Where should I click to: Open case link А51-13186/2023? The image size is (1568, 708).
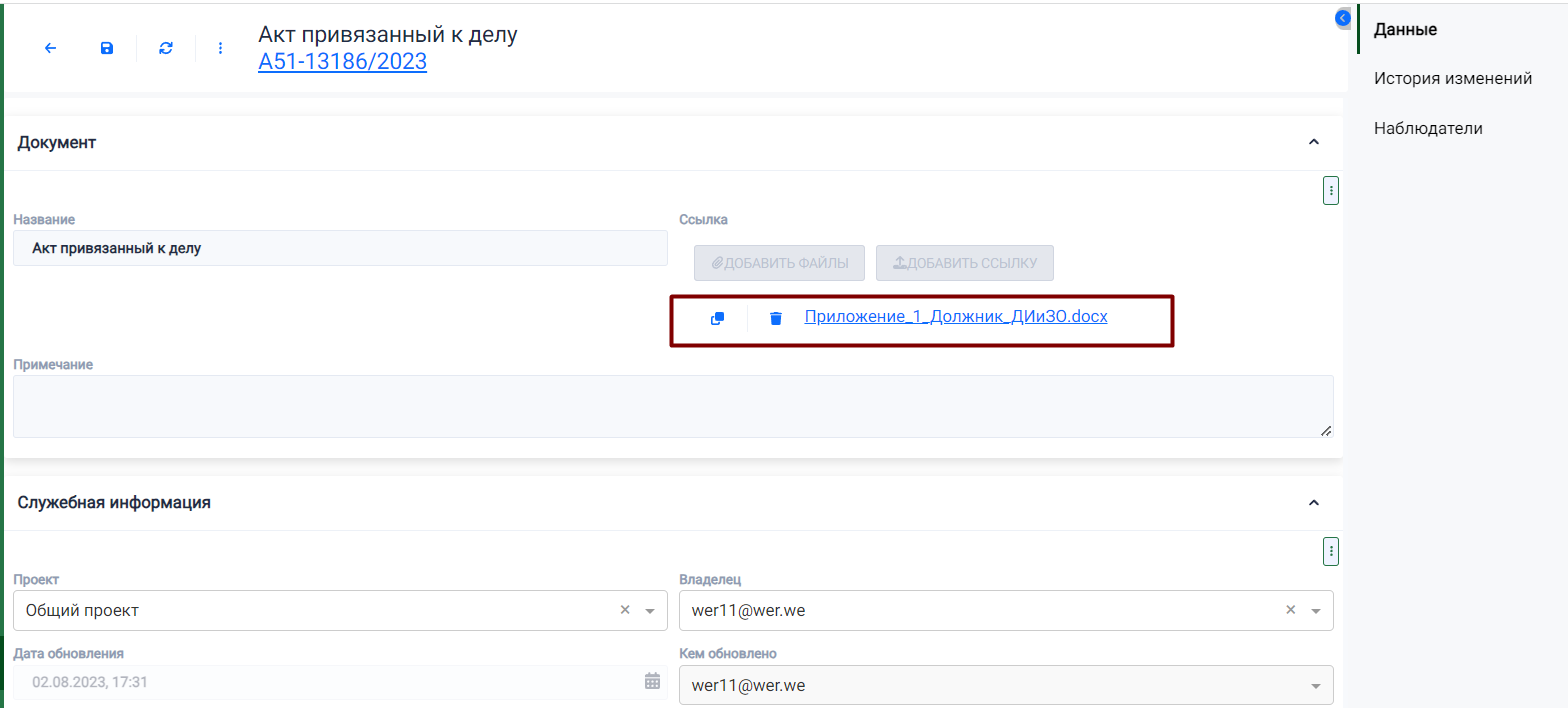coord(342,62)
